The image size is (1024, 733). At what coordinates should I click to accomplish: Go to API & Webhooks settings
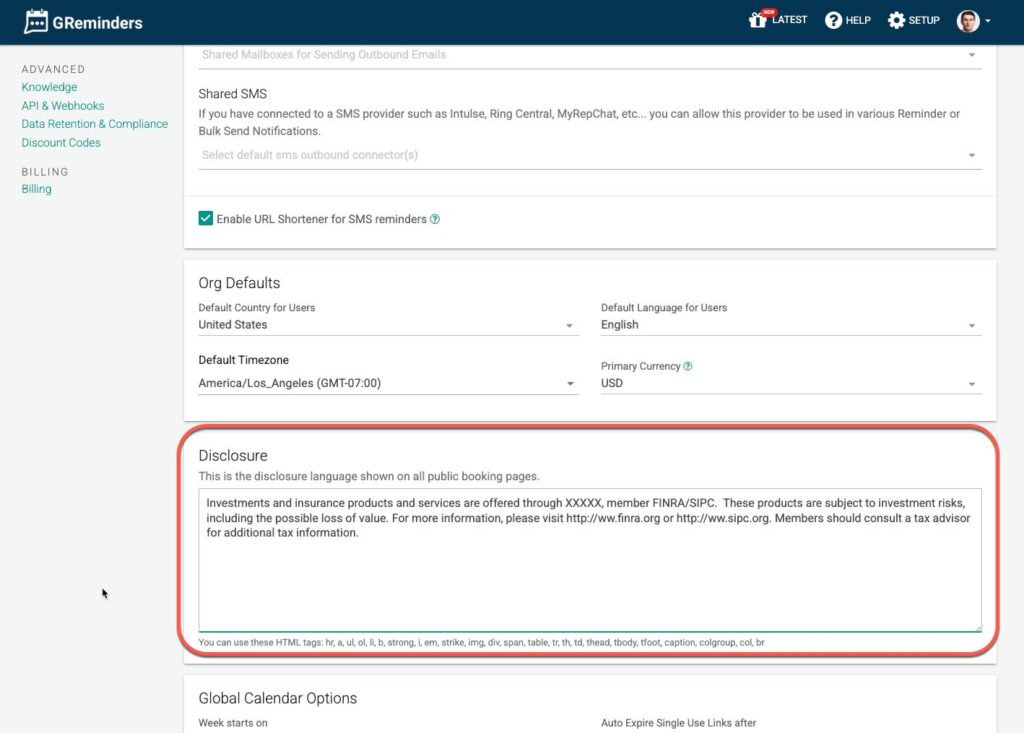63,106
